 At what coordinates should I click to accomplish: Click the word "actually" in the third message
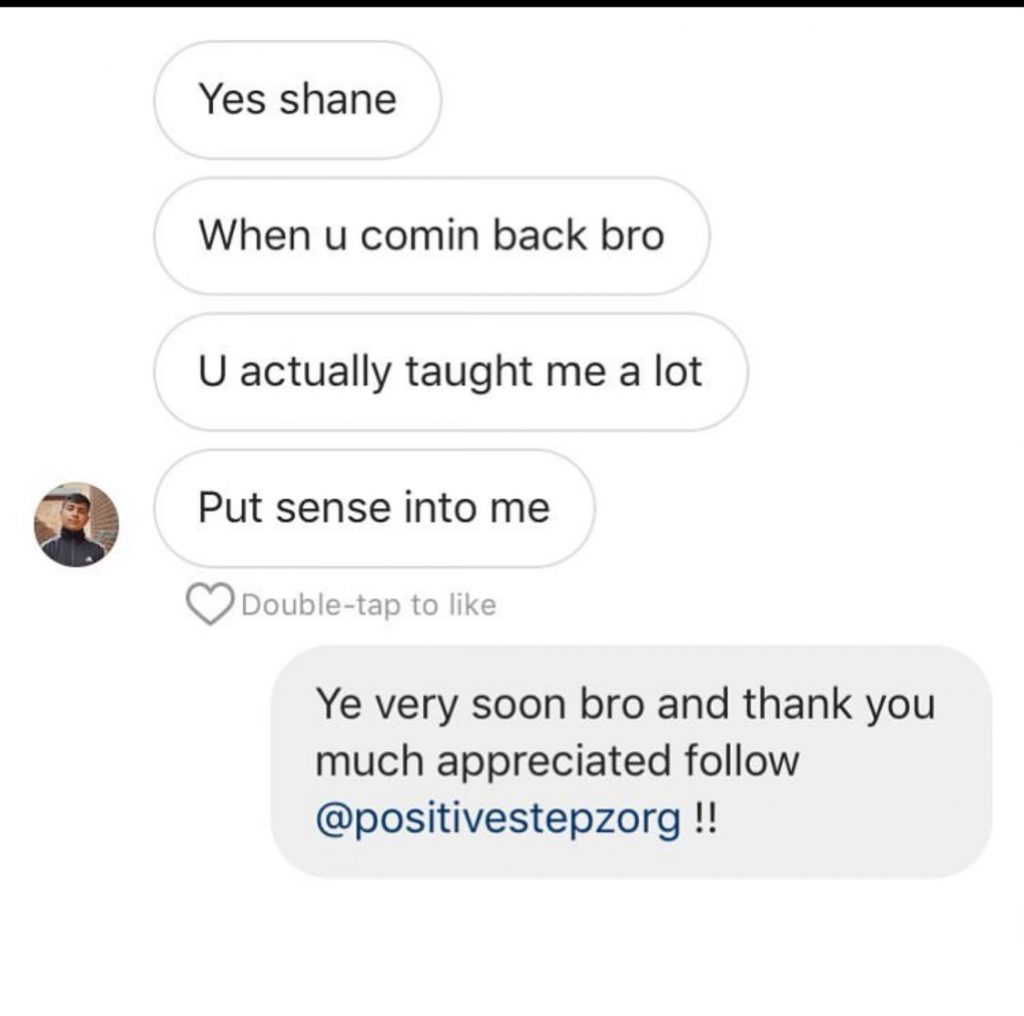click(317, 372)
